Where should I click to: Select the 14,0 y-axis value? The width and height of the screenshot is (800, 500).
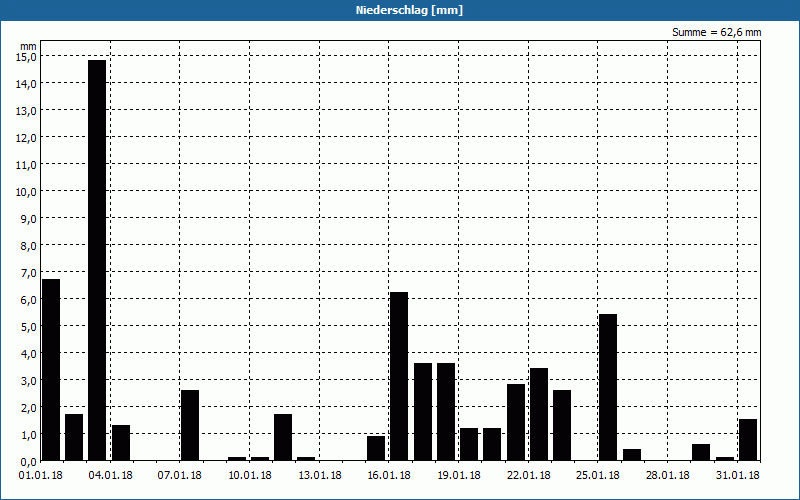(x=26, y=83)
